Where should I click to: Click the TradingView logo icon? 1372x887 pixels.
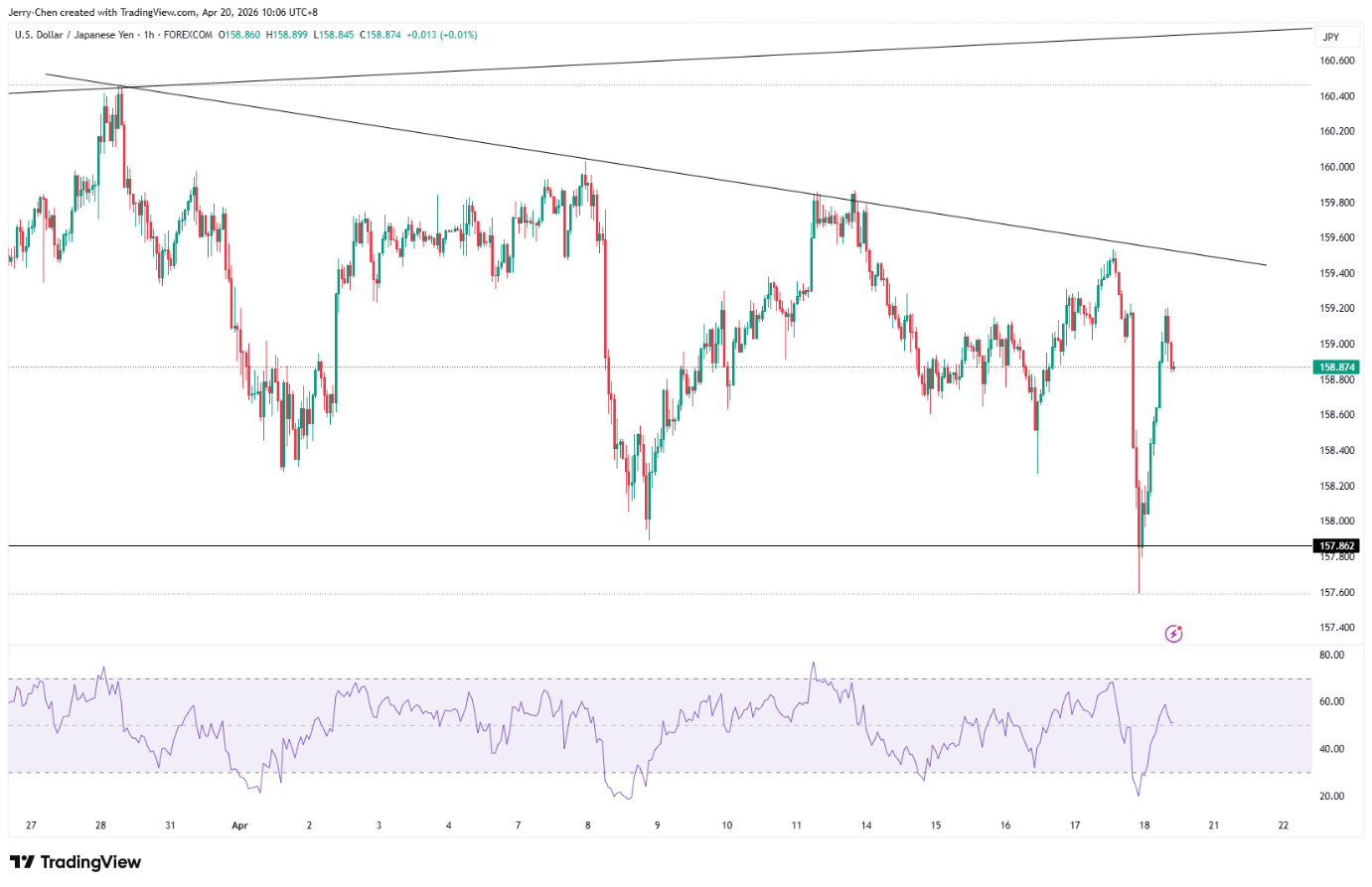point(22,862)
